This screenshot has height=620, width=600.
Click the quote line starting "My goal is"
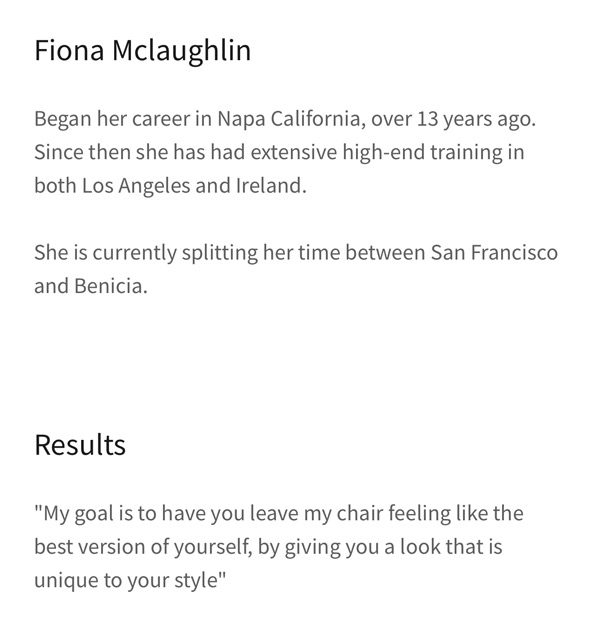[279, 514]
